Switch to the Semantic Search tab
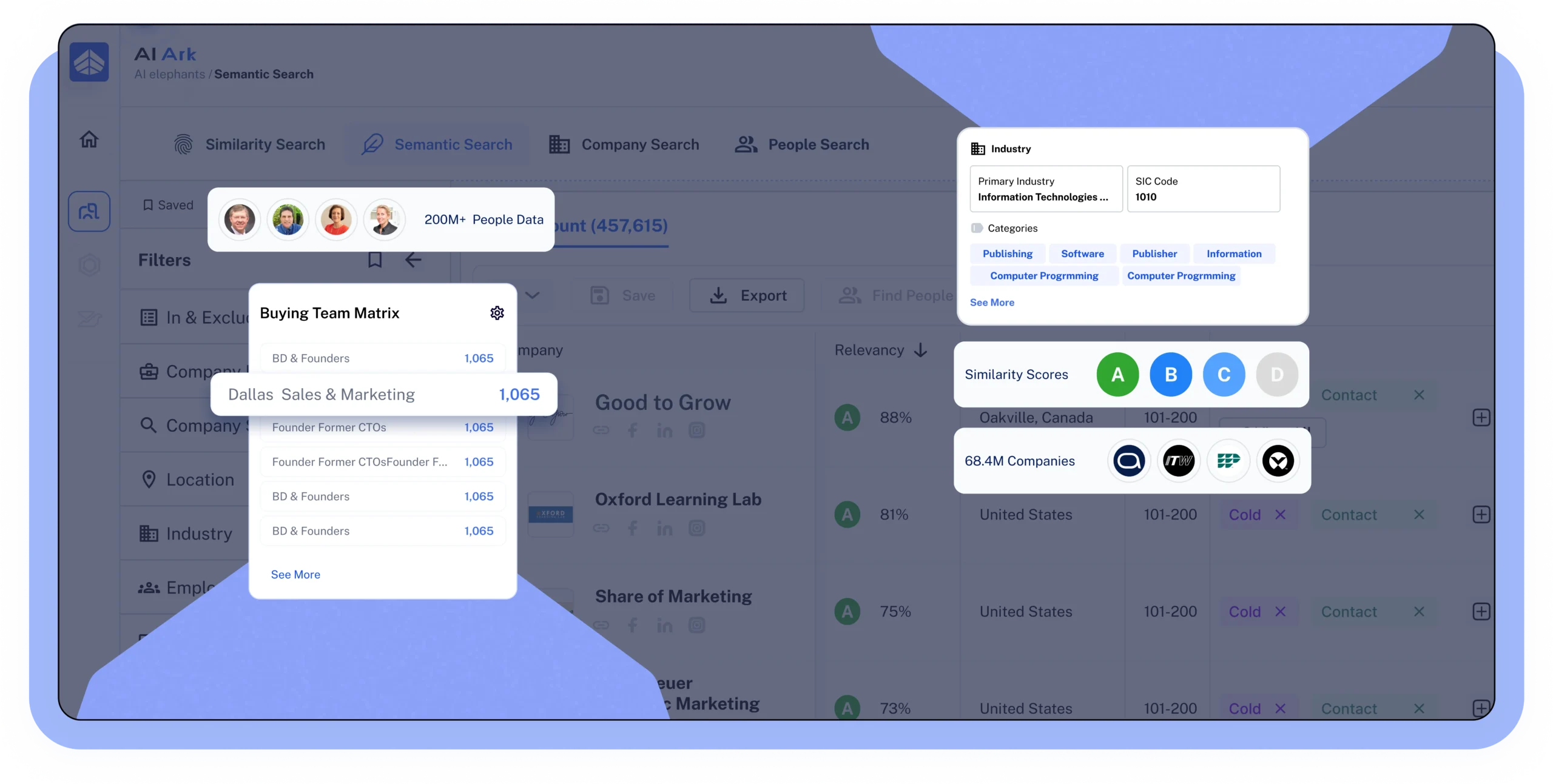 click(x=437, y=144)
